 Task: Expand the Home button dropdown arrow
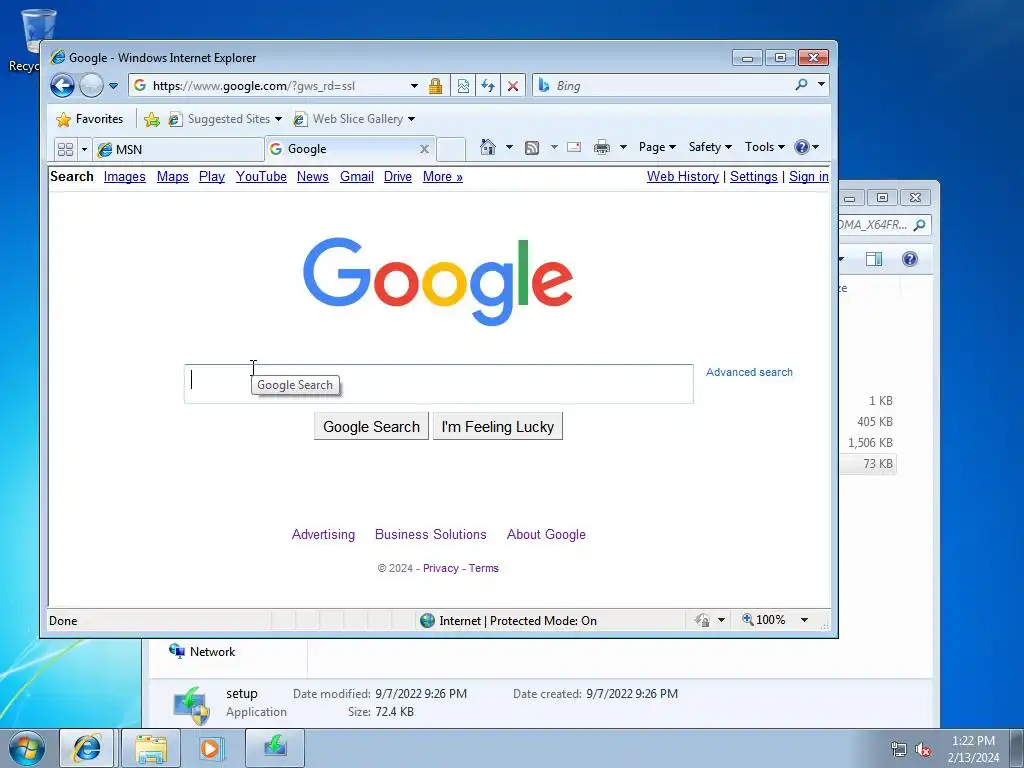[x=509, y=147]
